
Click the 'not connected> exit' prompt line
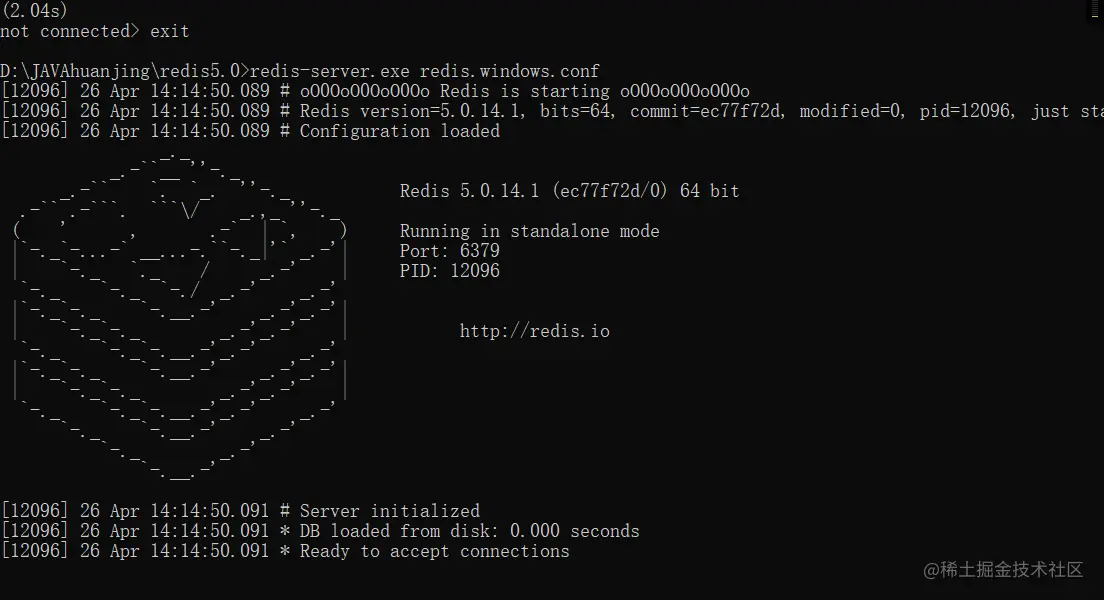(x=94, y=31)
